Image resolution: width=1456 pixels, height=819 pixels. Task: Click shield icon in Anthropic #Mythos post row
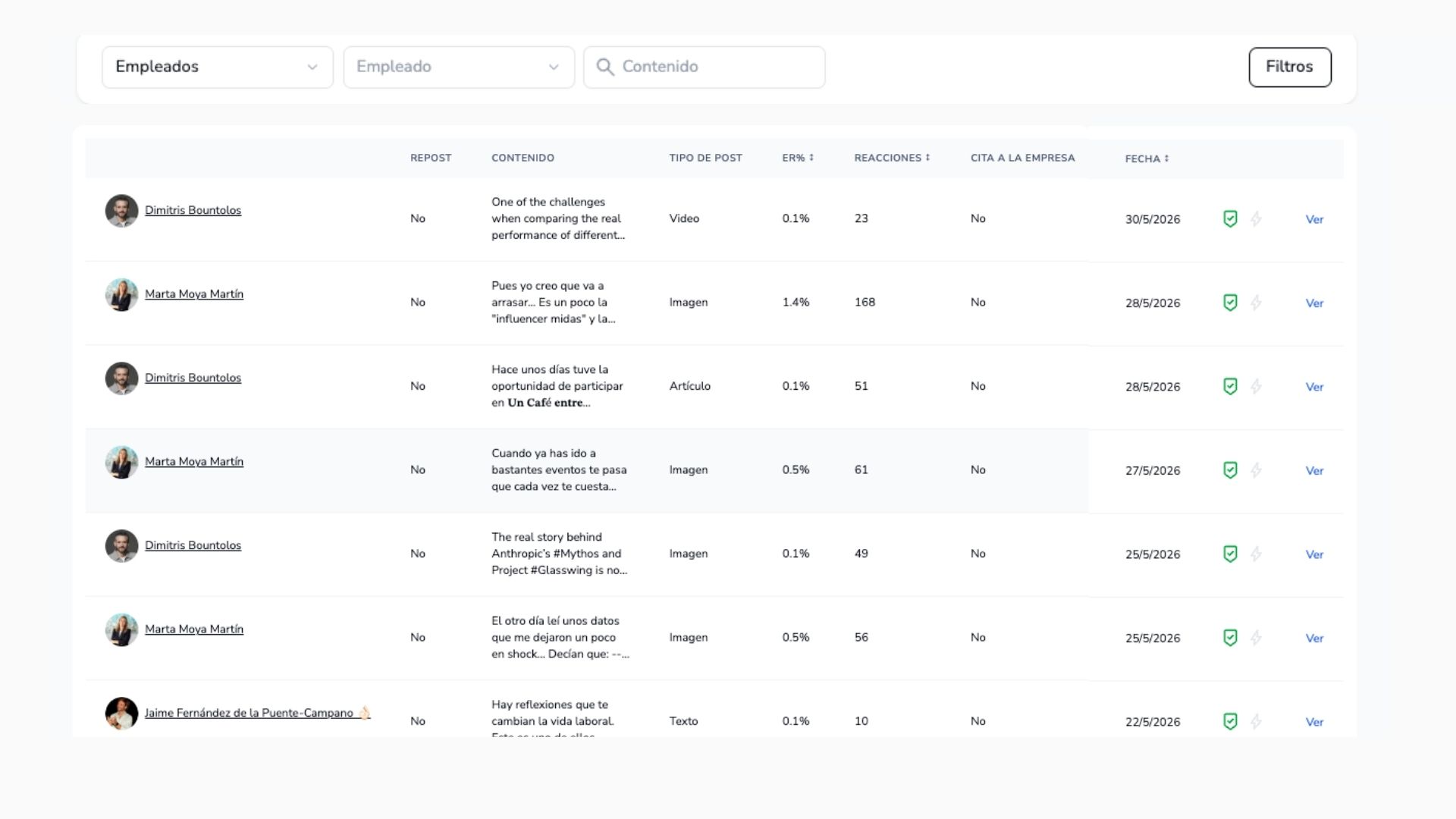click(x=1230, y=554)
